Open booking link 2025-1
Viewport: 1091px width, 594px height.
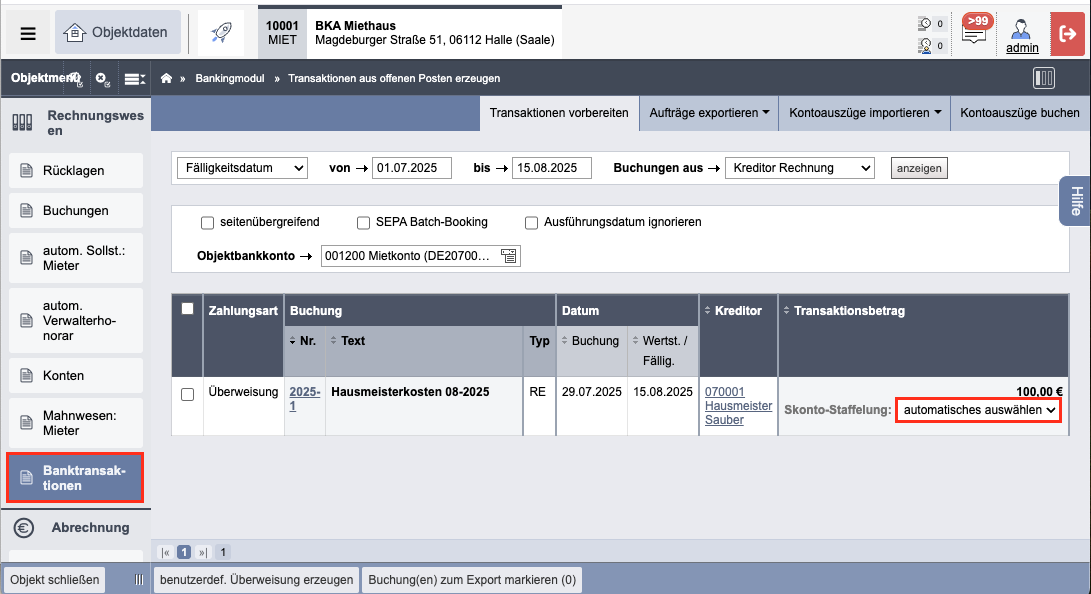click(304, 399)
